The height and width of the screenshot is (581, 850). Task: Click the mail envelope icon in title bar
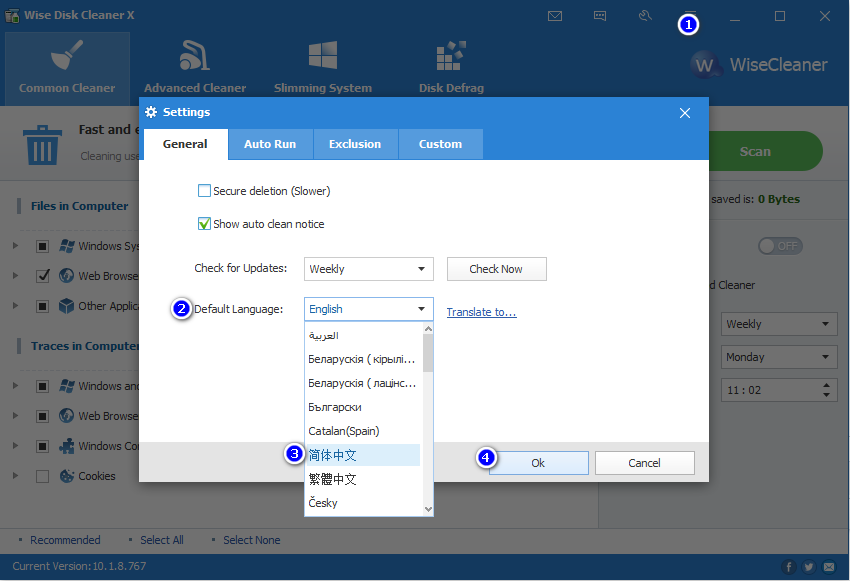pos(555,16)
